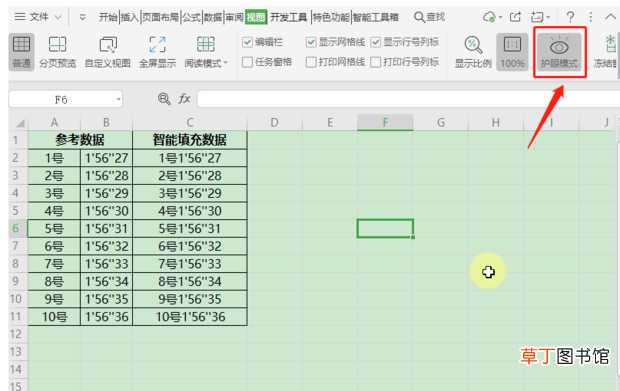Expand the 文件 menu dropdown arrow
Screen dimensions: 620x391
click(58, 17)
